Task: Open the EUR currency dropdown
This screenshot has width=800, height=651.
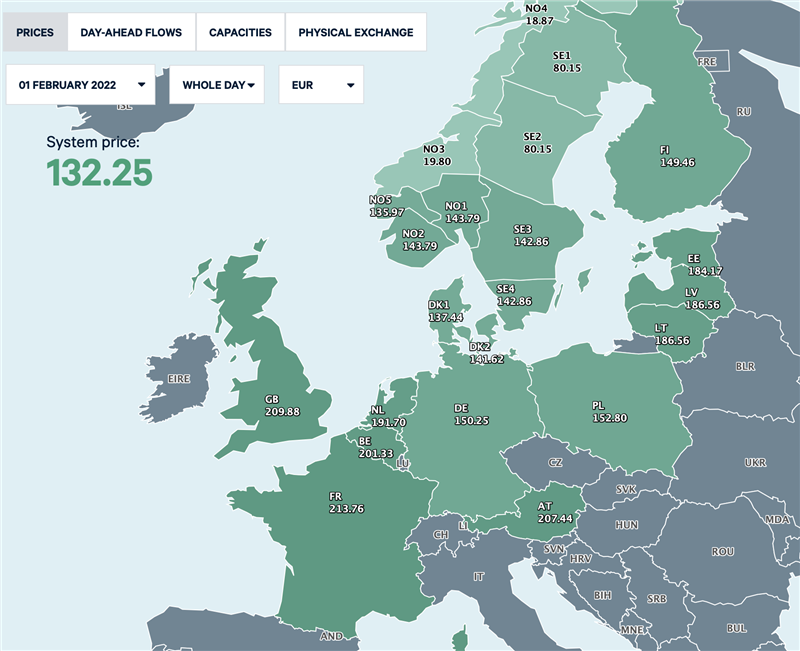Action: click(x=321, y=85)
